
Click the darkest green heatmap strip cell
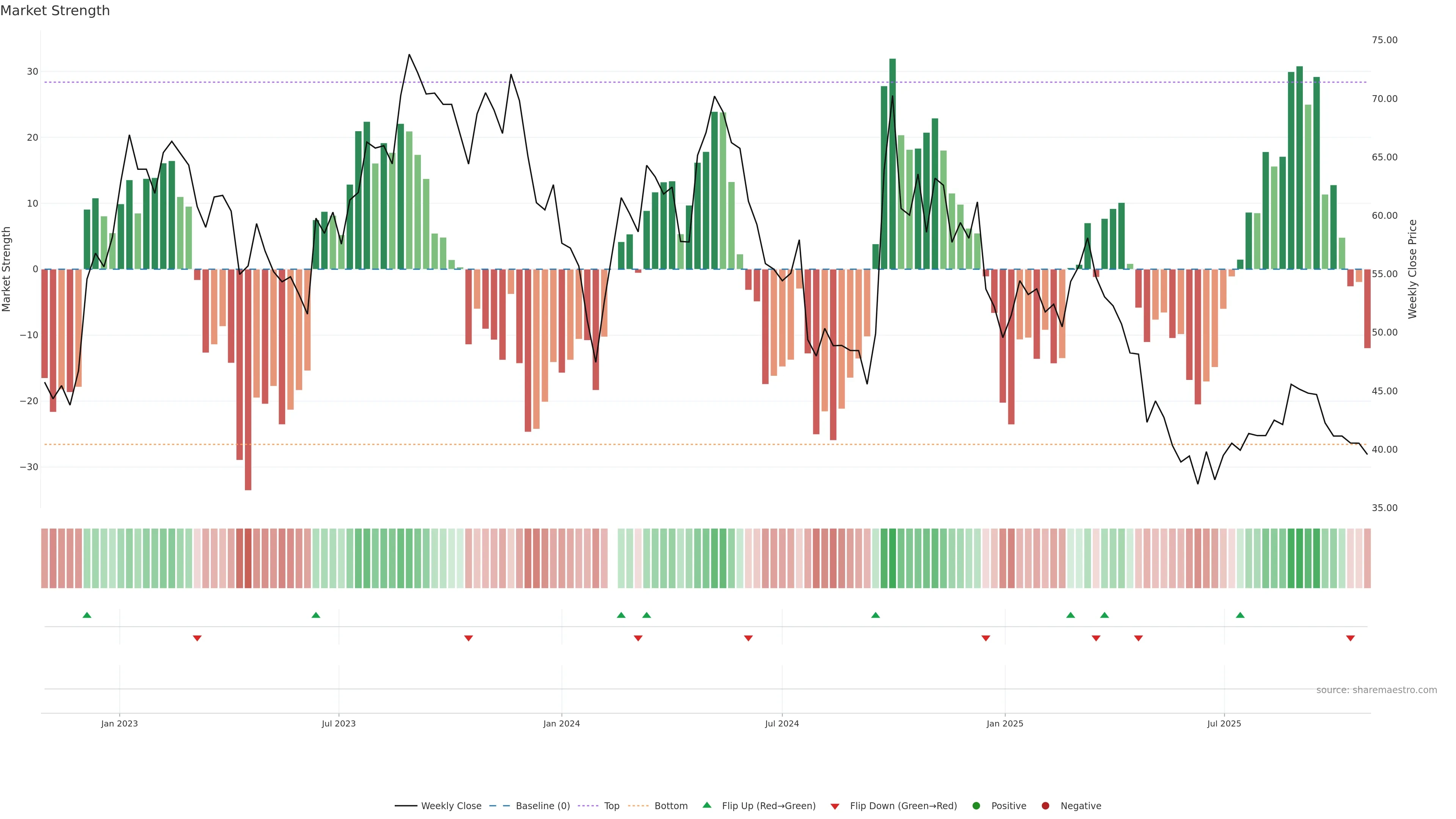[x=893, y=559]
